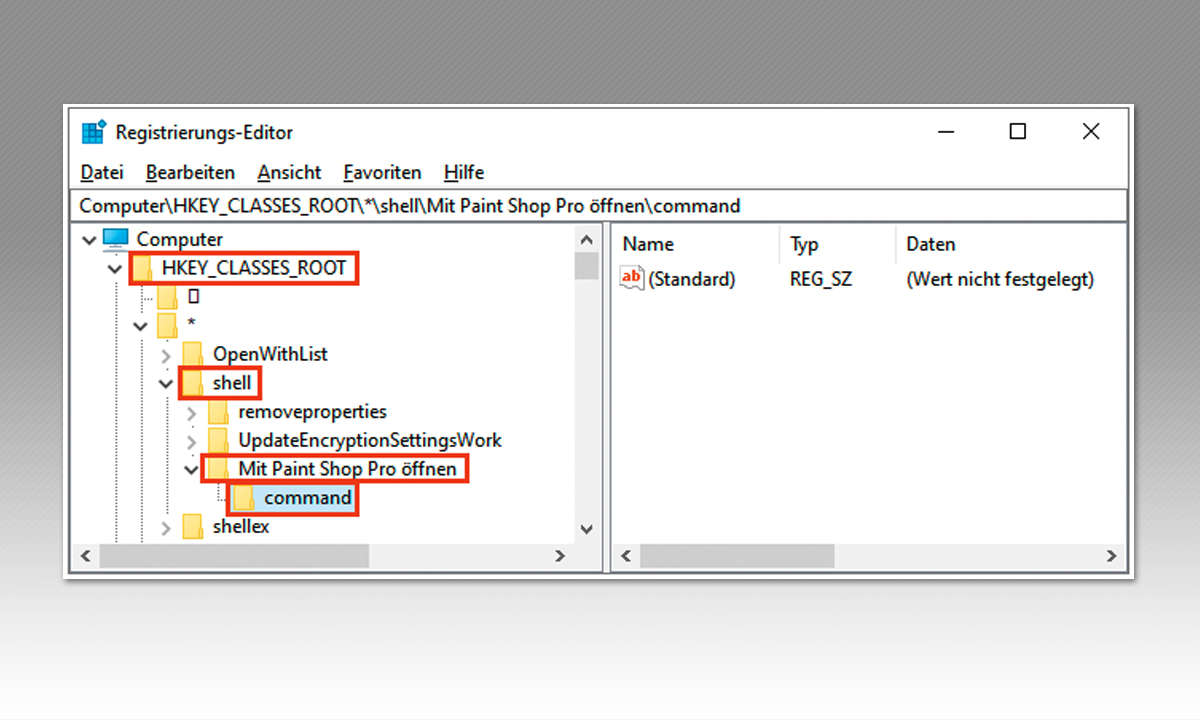This screenshot has width=1200, height=720.
Task: Click the tree pane horizontal scroll thumb
Action: click(x=234, y=555)
